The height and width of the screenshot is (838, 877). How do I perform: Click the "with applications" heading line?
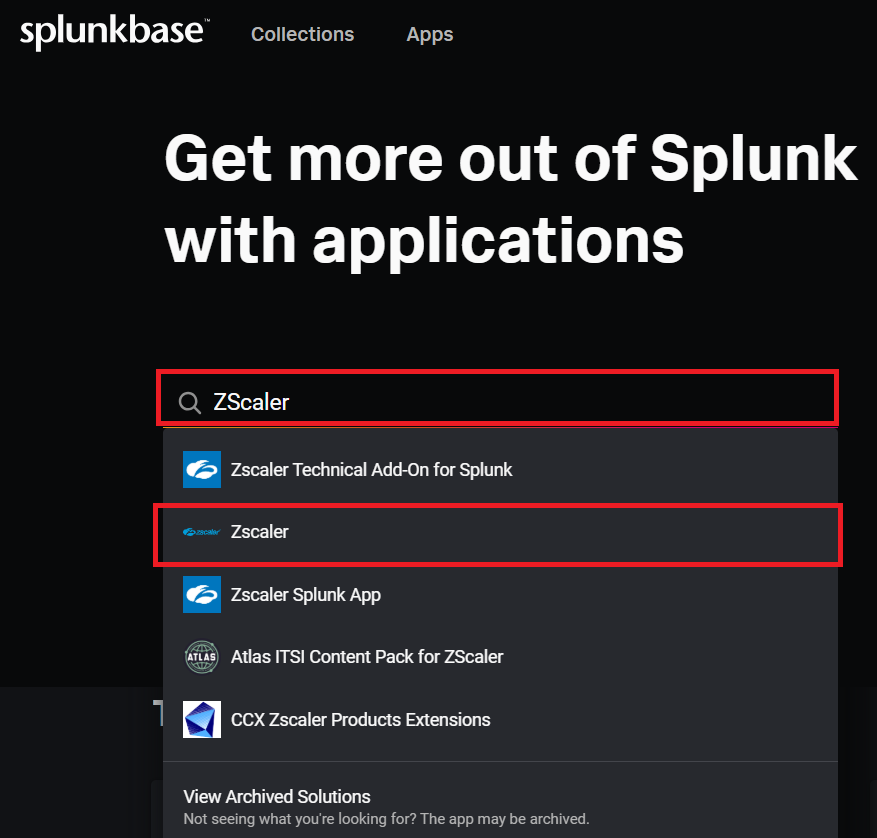pos(424,240)
